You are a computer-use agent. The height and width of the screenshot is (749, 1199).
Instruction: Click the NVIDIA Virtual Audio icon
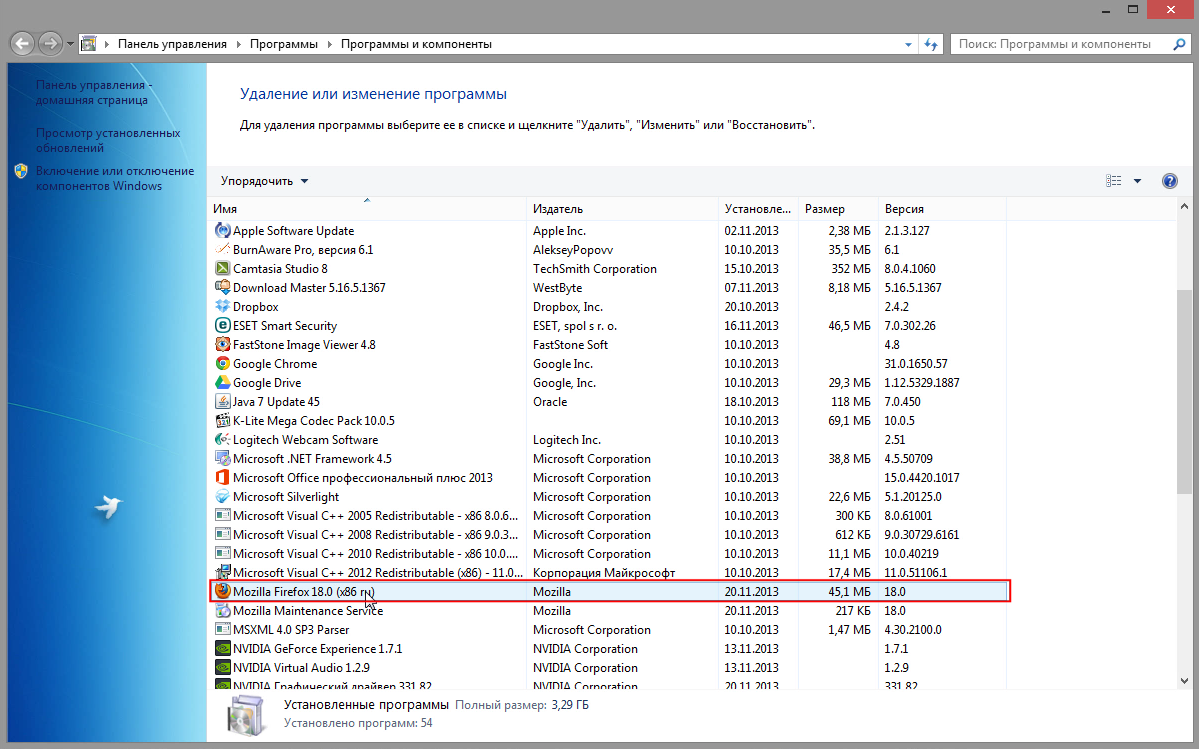[223, 667]
